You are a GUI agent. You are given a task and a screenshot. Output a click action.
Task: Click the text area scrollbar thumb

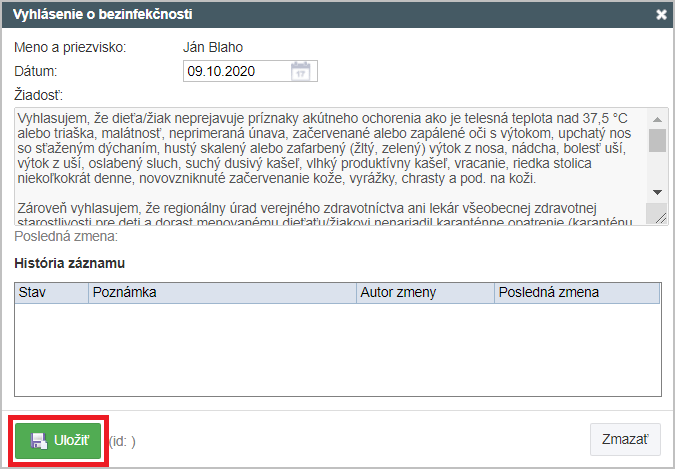[x=657, y=140]
